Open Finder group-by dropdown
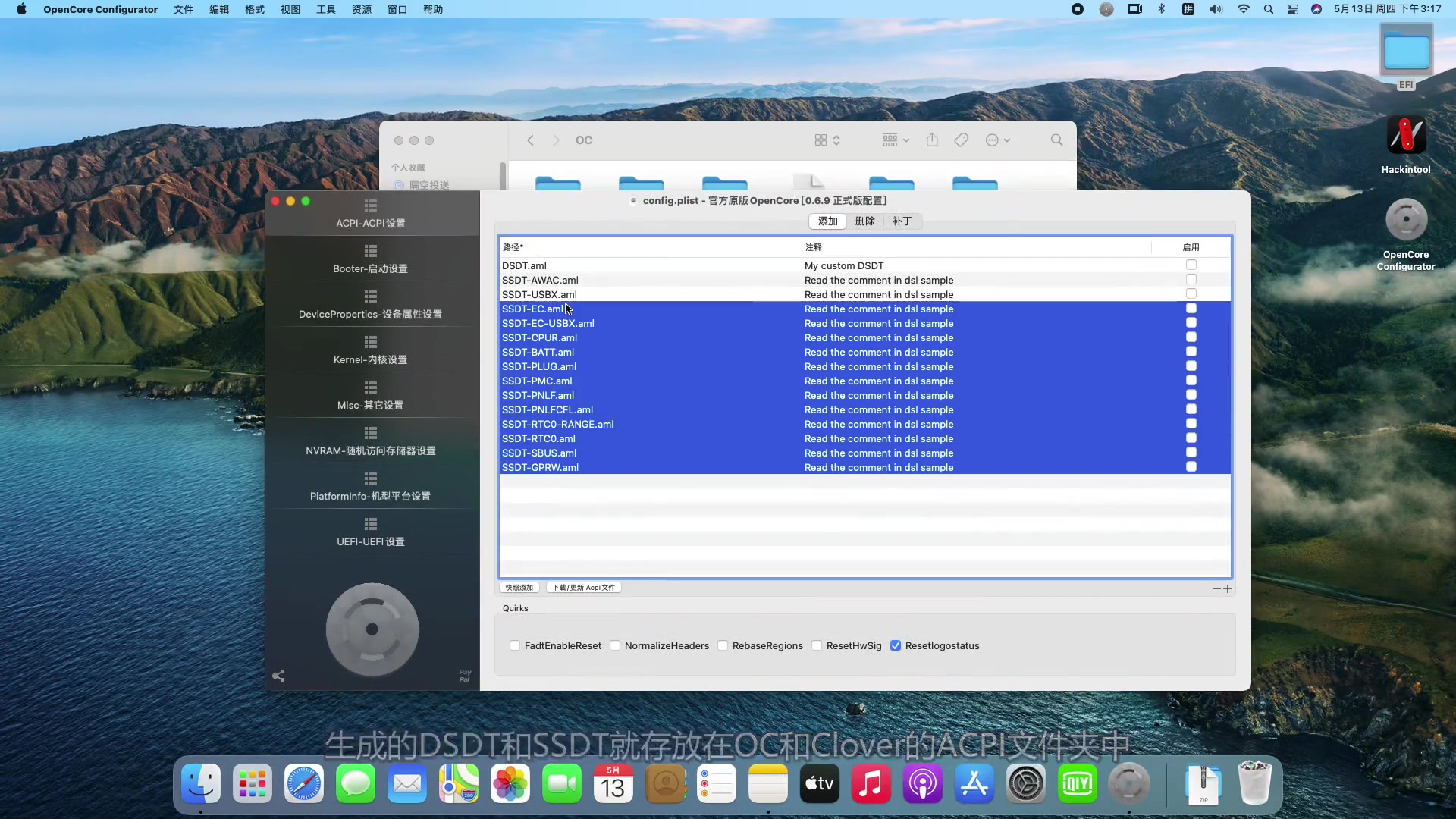Viewport: 1456px width, 819px height. point(896,140)
